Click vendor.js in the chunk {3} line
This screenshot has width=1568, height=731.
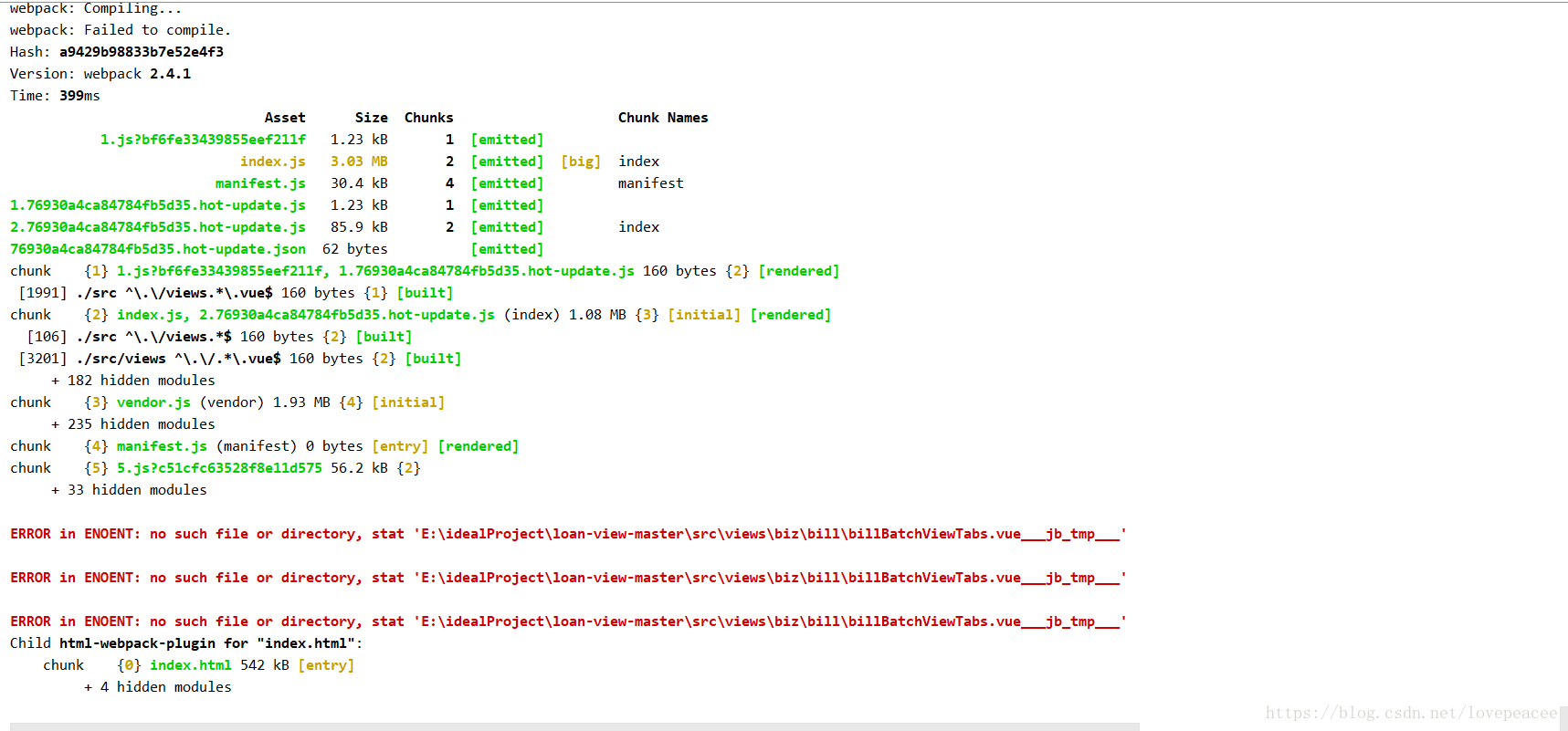pos(153,402)
